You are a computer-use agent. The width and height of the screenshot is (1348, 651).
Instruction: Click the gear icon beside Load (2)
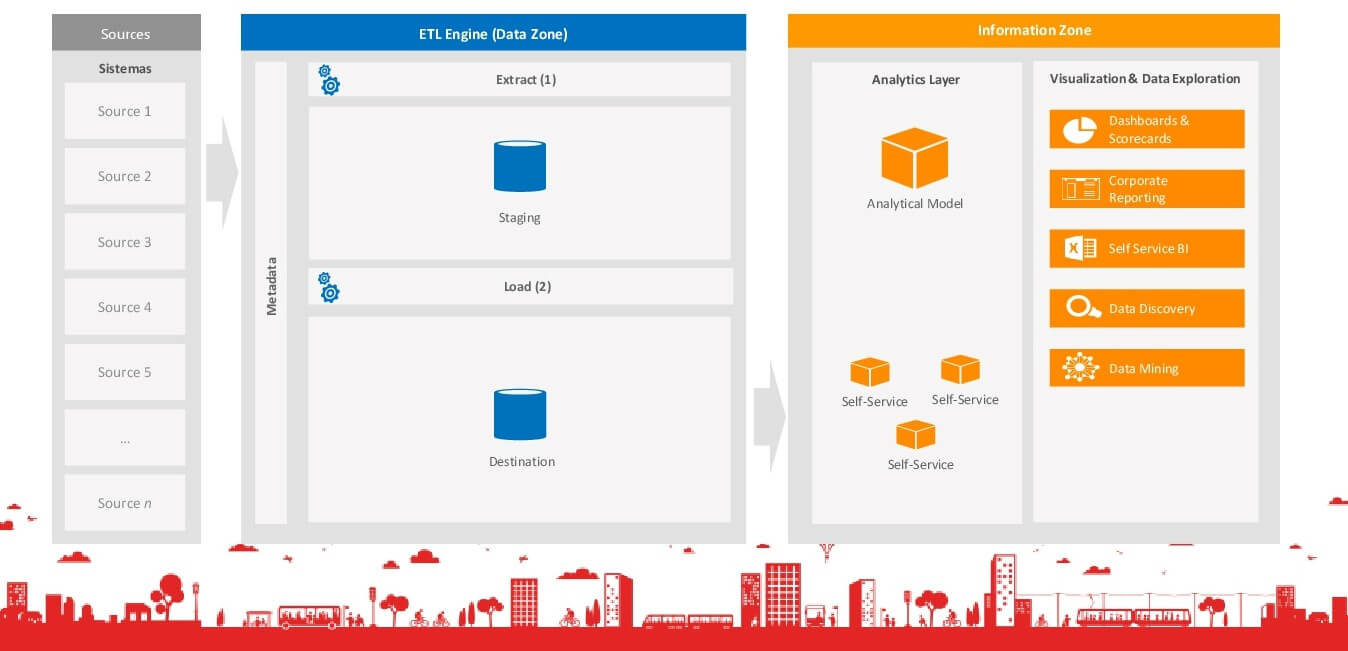pos(329,287)
